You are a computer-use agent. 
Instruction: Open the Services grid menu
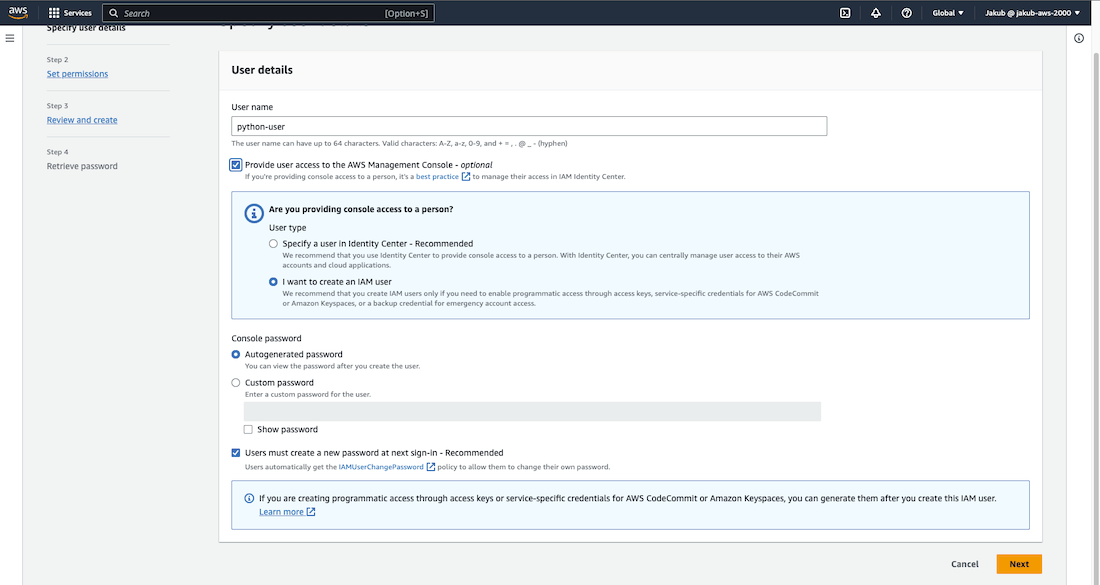click(70, 13)
